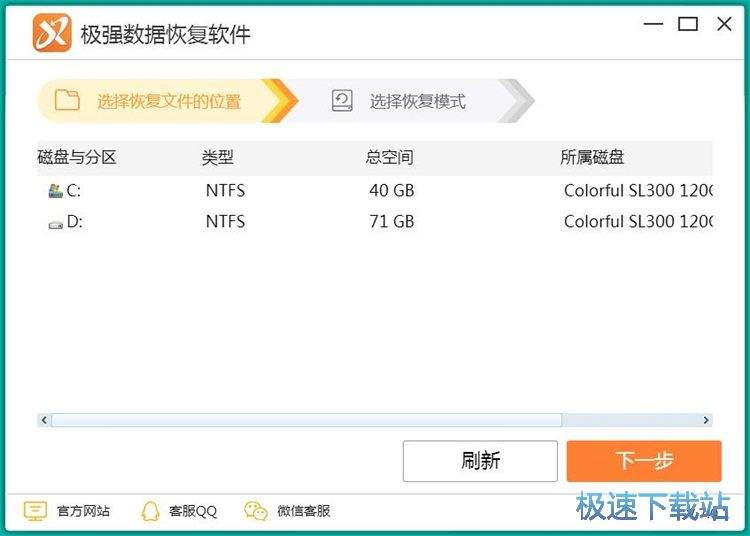Screen dimensions: 750x536
Task: Open the 客服QQ link
Action: [x=192, y=511]
